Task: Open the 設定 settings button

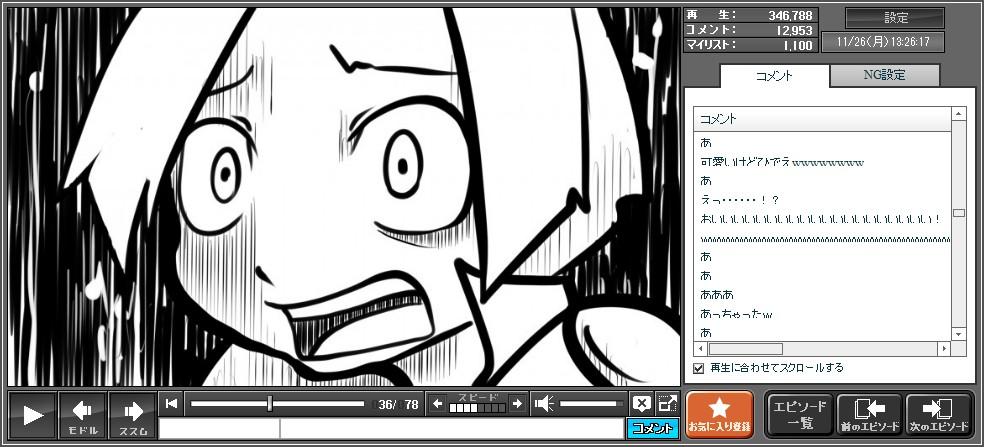Action: [x=895, y=18]
